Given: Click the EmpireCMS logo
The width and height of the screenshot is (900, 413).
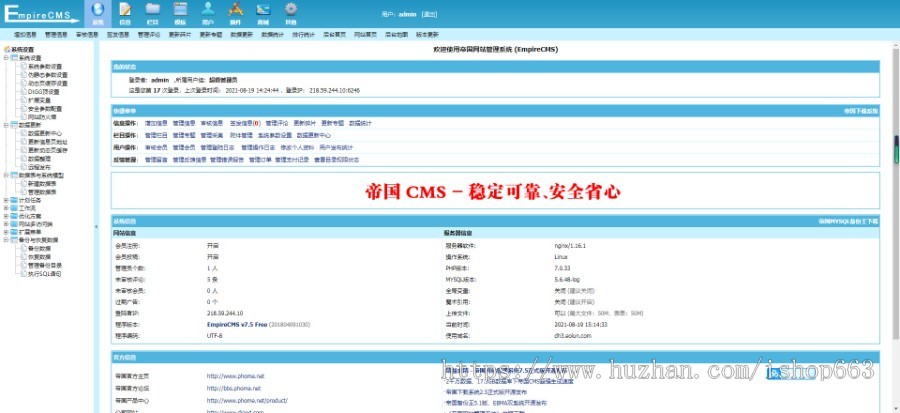Looking at the screenshot, I should (41, 14).
